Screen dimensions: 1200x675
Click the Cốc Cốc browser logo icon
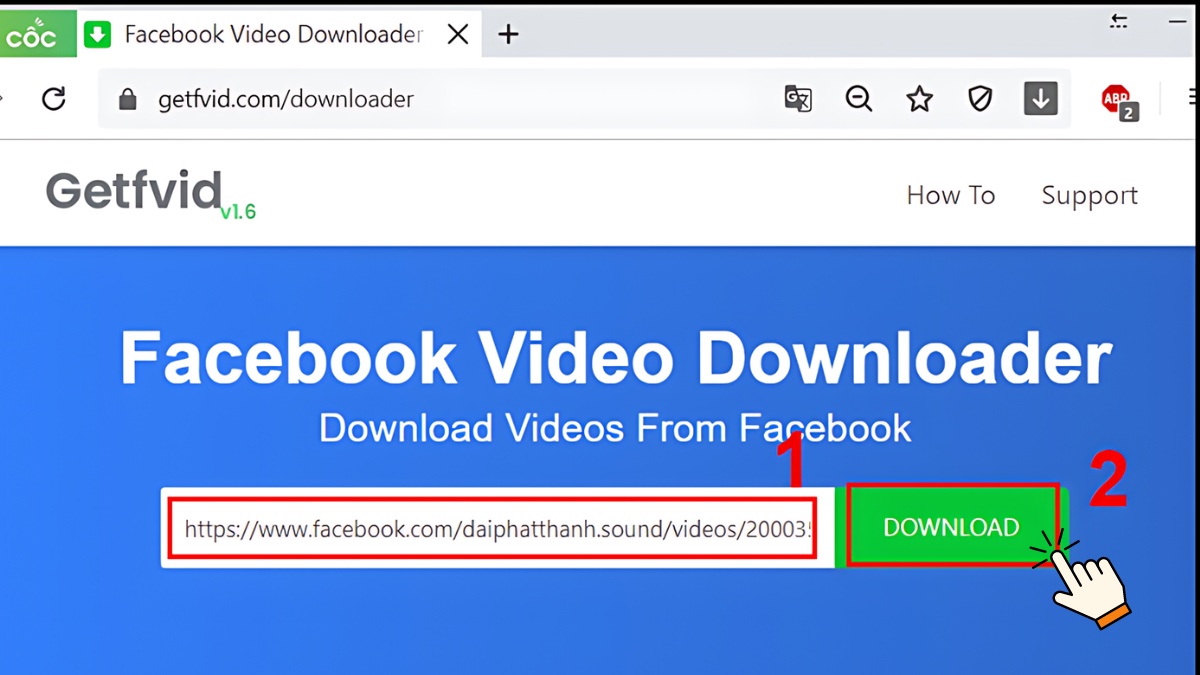pos(38,32)
